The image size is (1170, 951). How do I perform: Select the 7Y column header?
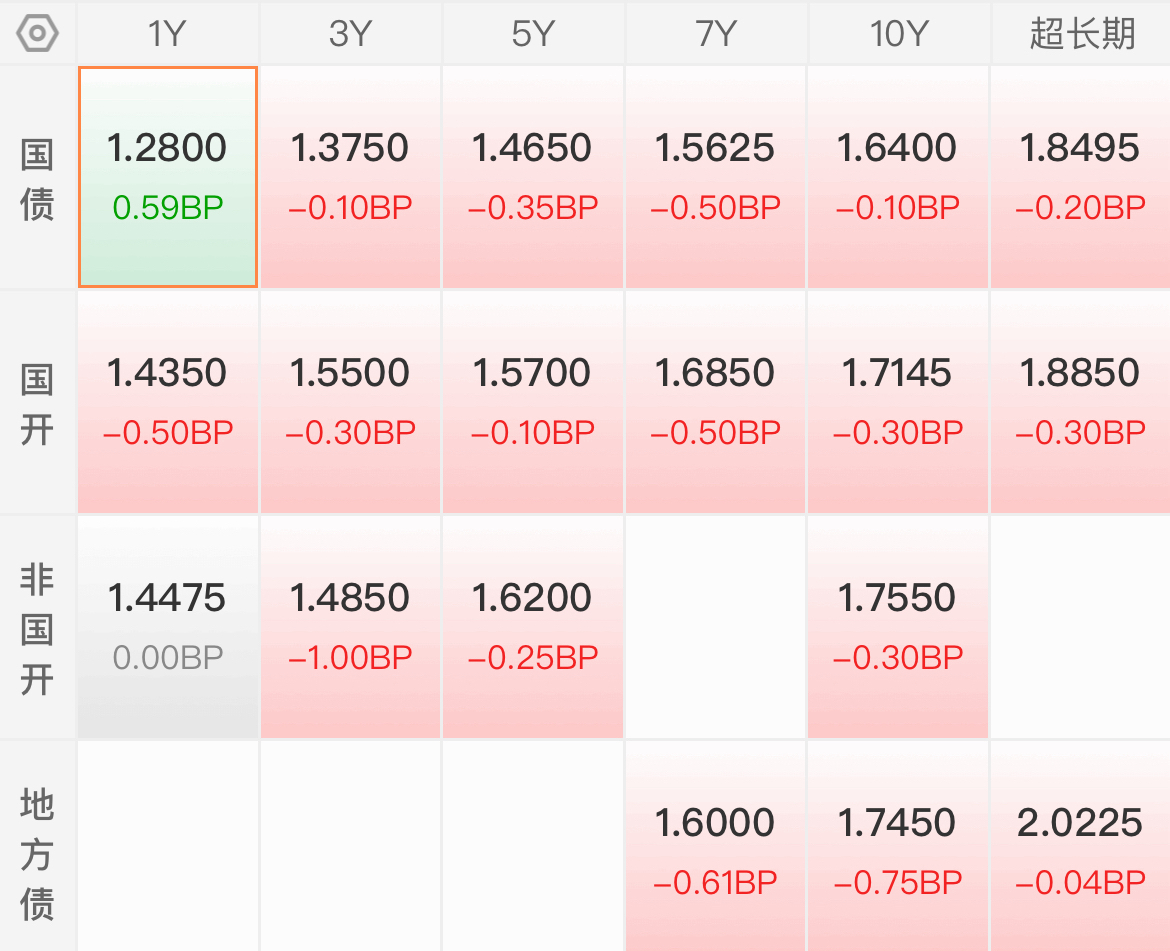715,34
